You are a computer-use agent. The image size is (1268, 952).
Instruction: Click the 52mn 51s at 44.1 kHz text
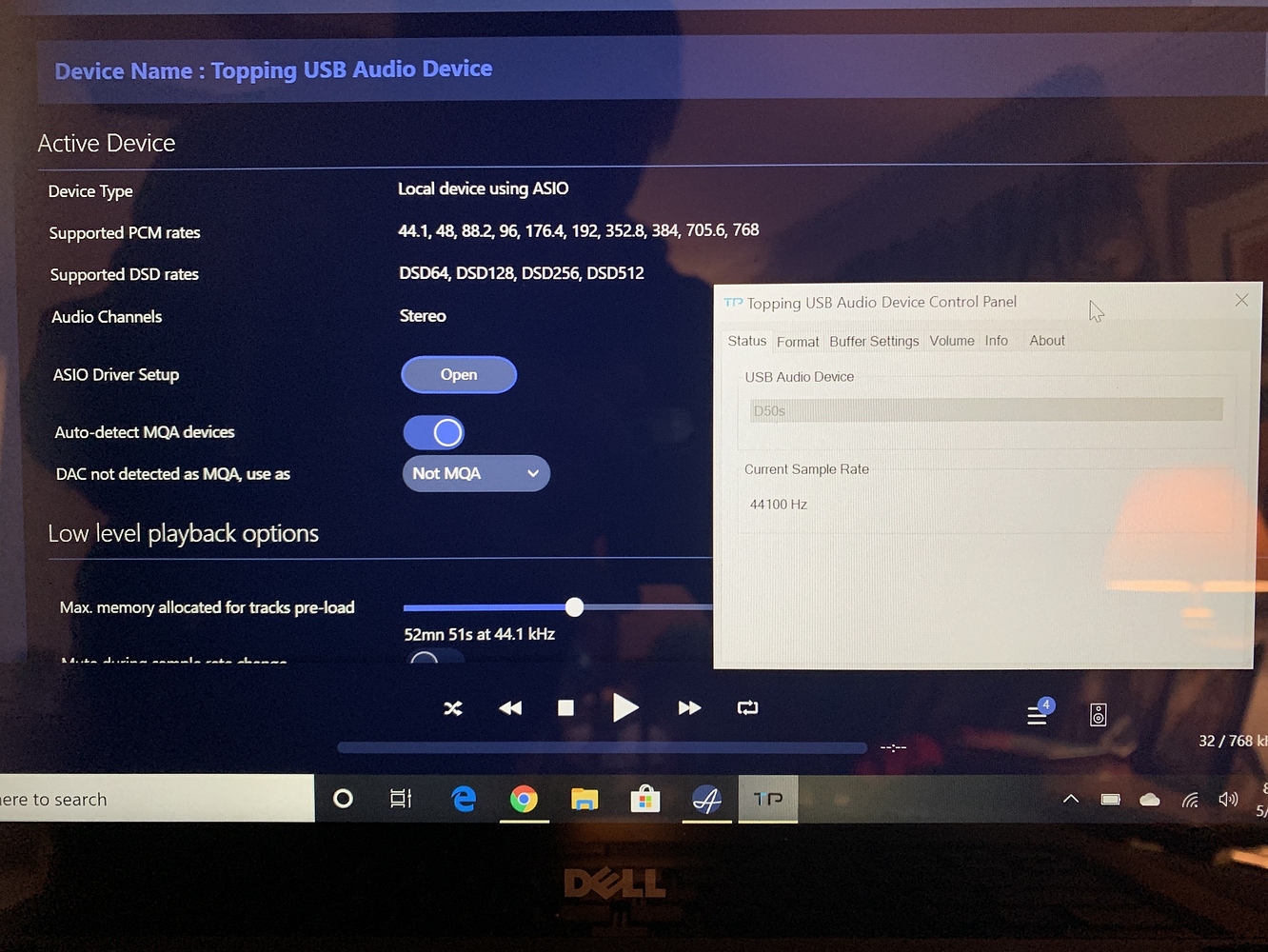coord(480,634)
